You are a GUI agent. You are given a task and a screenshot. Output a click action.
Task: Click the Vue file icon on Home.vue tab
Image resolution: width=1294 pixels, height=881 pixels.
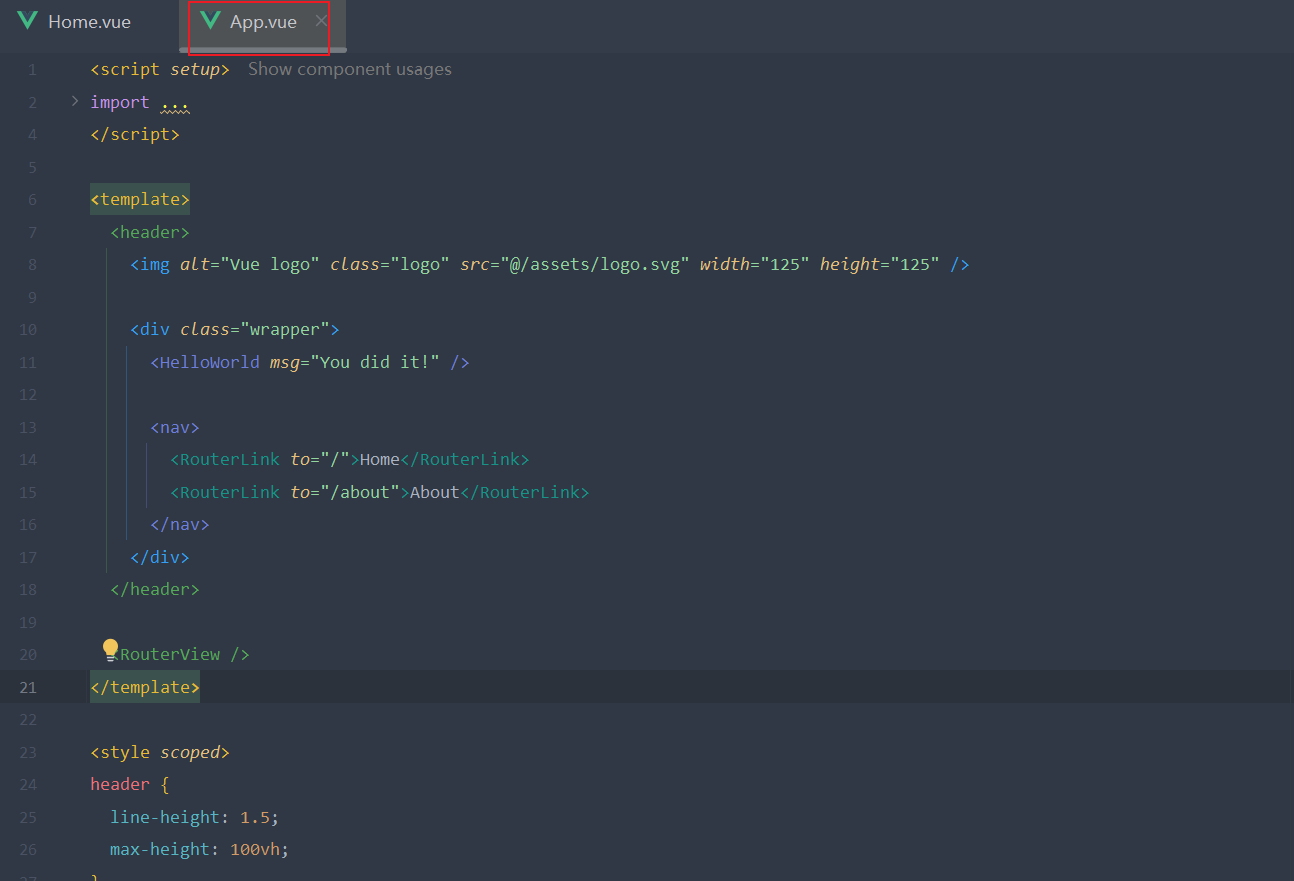click(x=27, y=21)
